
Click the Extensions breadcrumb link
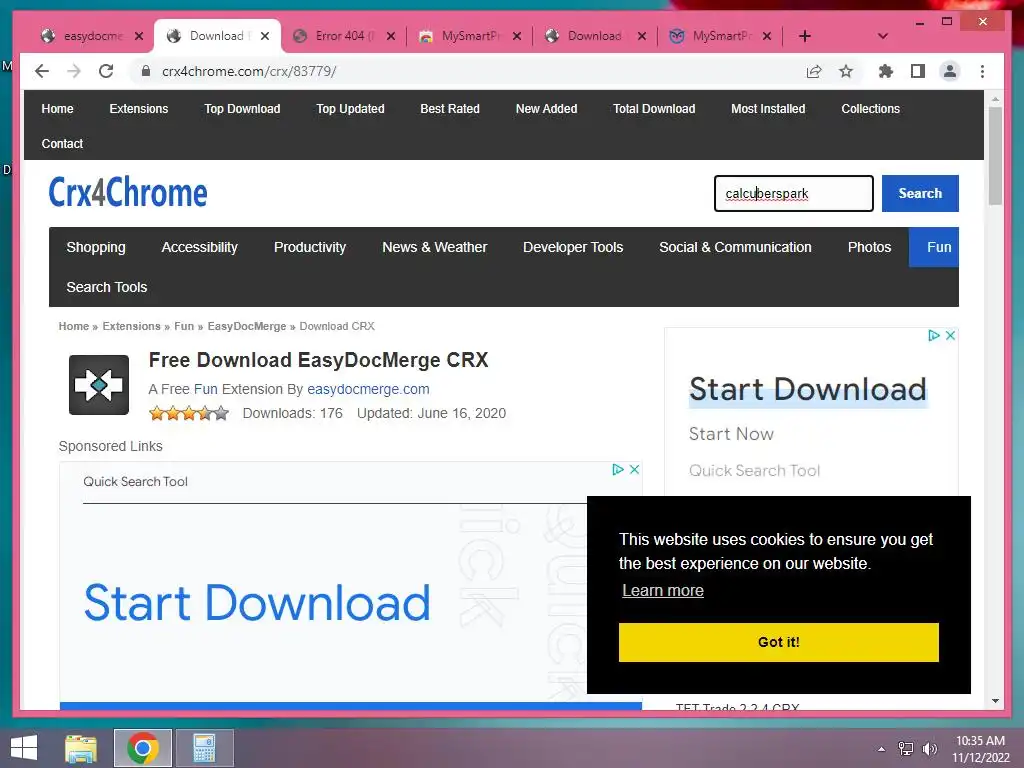pyautogui.click(x=131, y=326)
